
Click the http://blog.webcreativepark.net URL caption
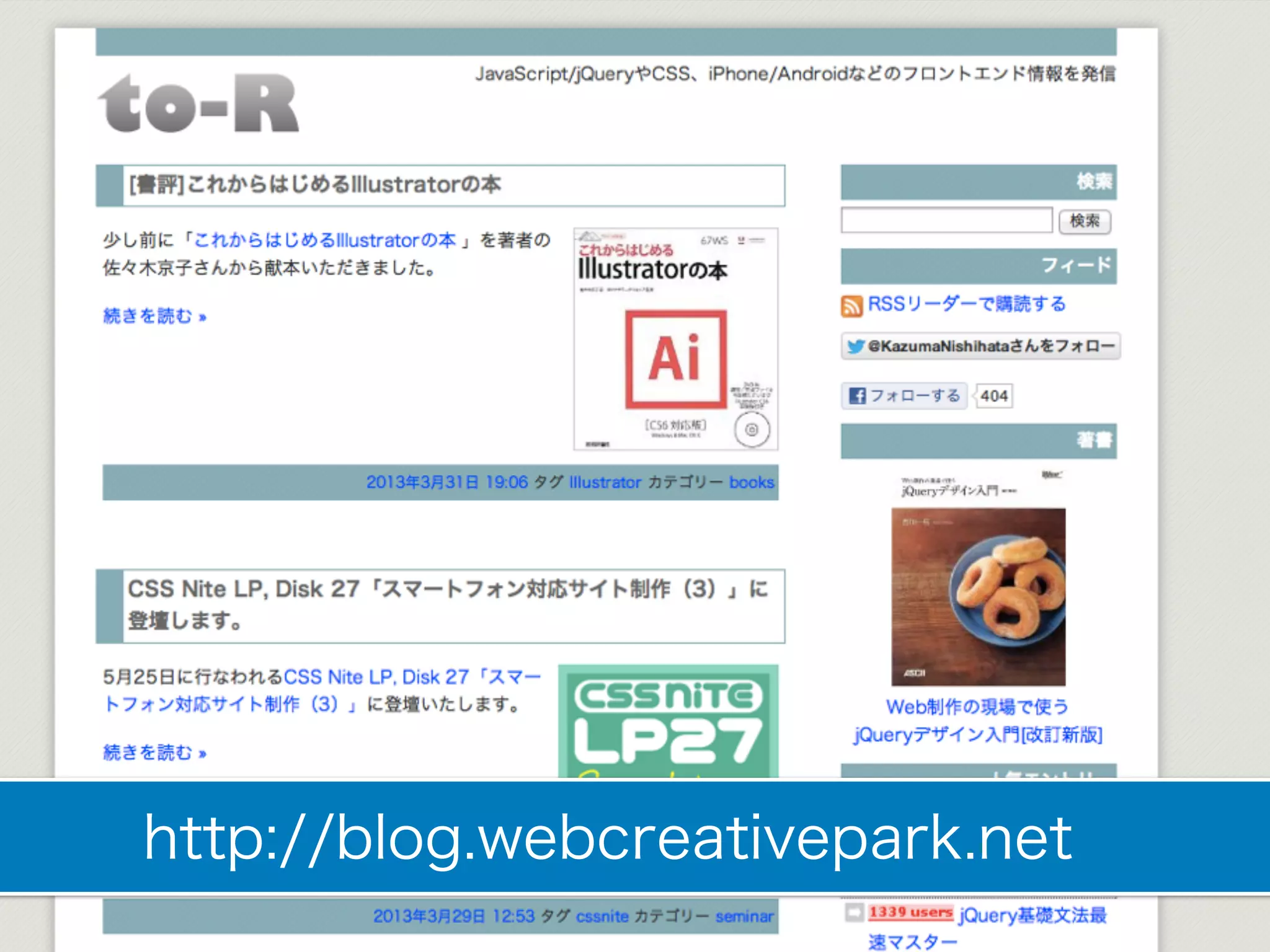click(x=608, y=838)
